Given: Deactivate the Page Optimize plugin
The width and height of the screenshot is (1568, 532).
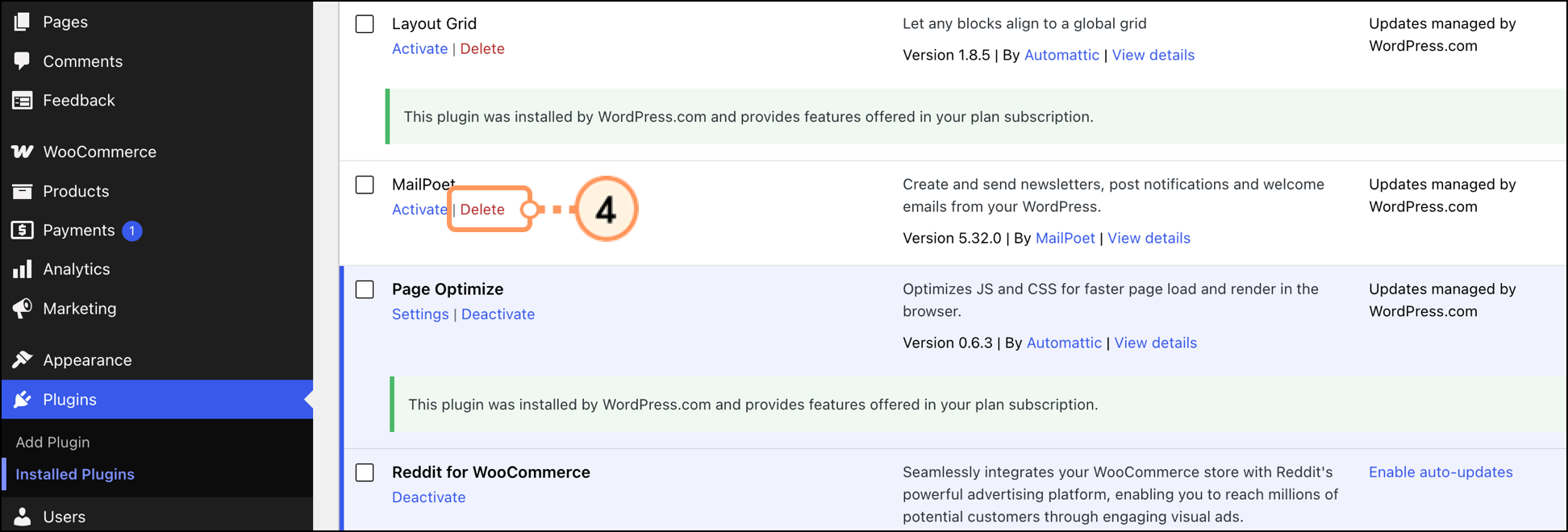Looking at the screenshot, I should [498, 314].
